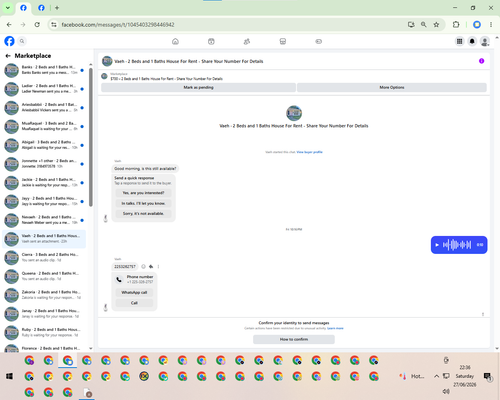Screen dimensions: 500x400
Task: Open MuaRaquel conversation in list
Action: pyautogui.click(x=44, y=126)
